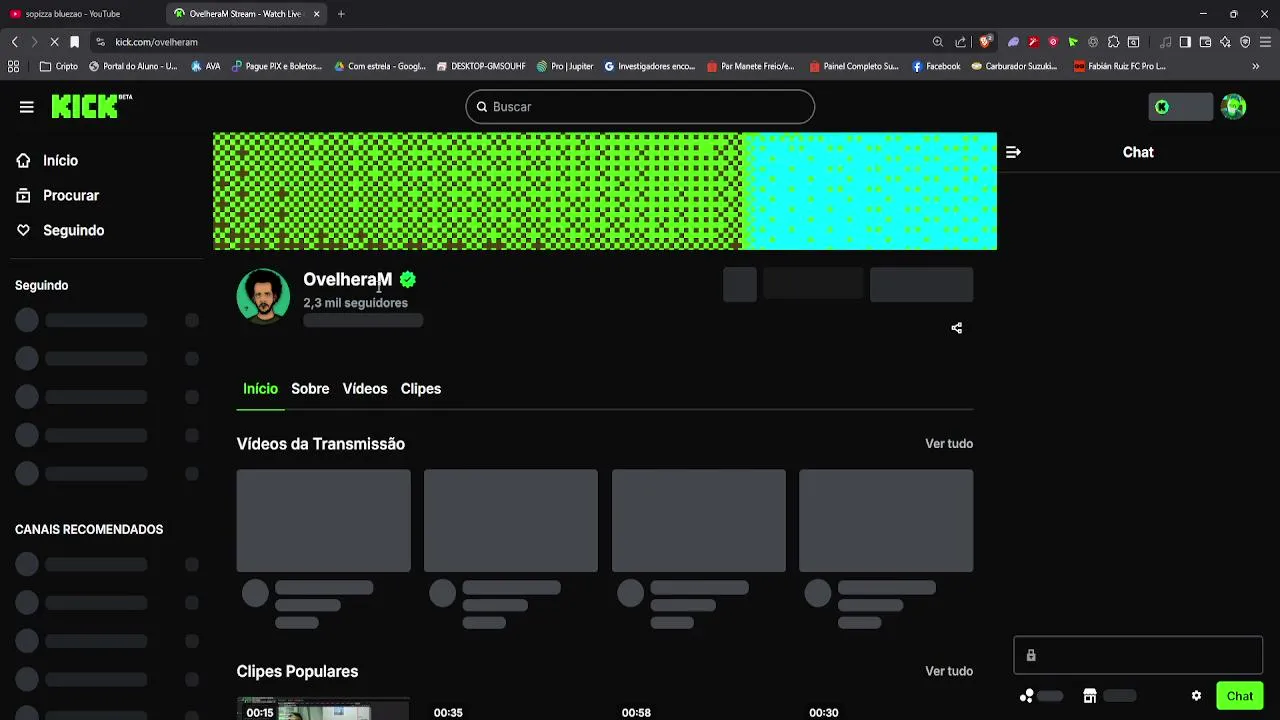This screenshot has height=720, width=1280.
Task: Click the green verified badge beside OvelheraM
Action: [x=408, y=280]
